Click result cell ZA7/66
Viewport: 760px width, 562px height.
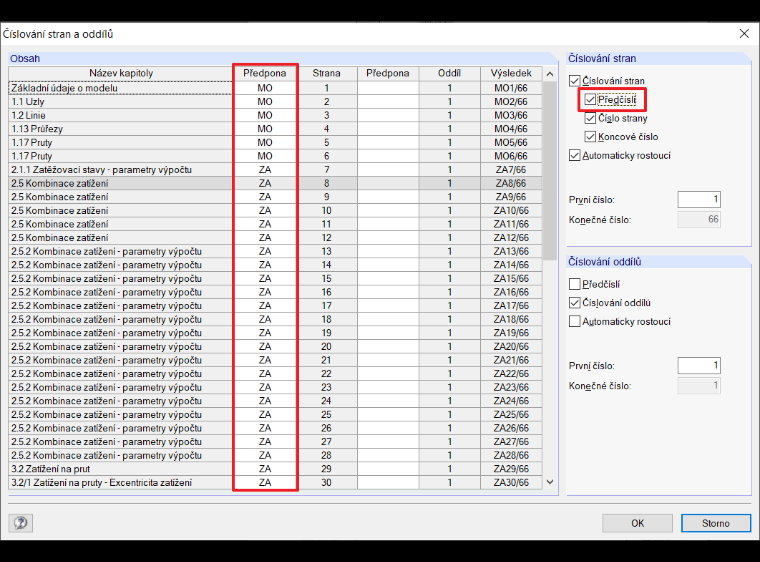pos(511,170)
